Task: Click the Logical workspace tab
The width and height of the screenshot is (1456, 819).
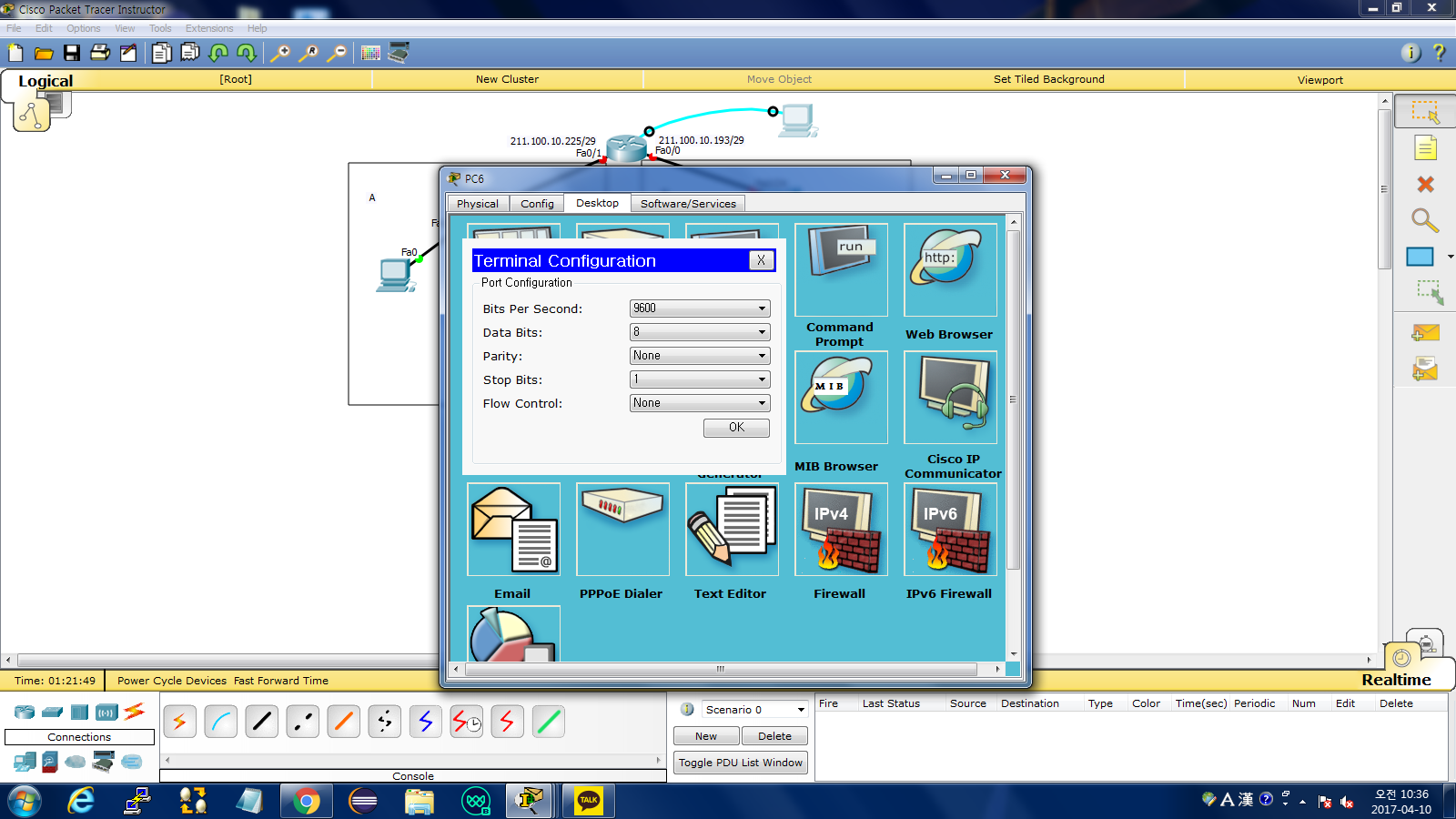Action: (45, 80)
